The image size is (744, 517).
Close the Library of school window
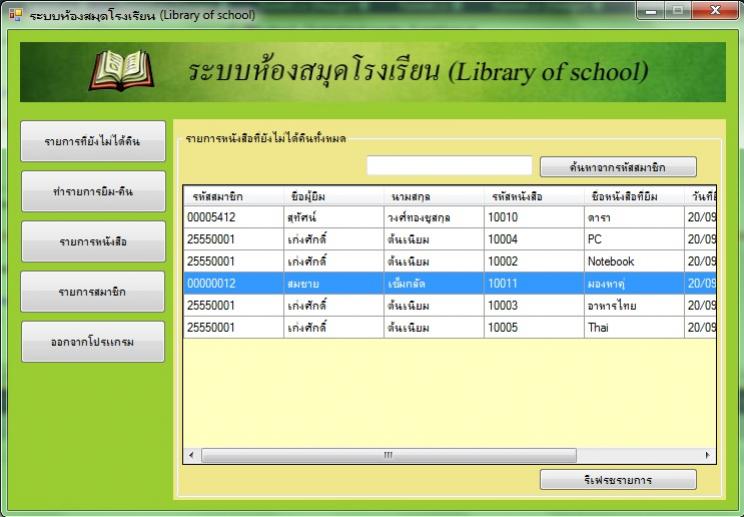715,10
